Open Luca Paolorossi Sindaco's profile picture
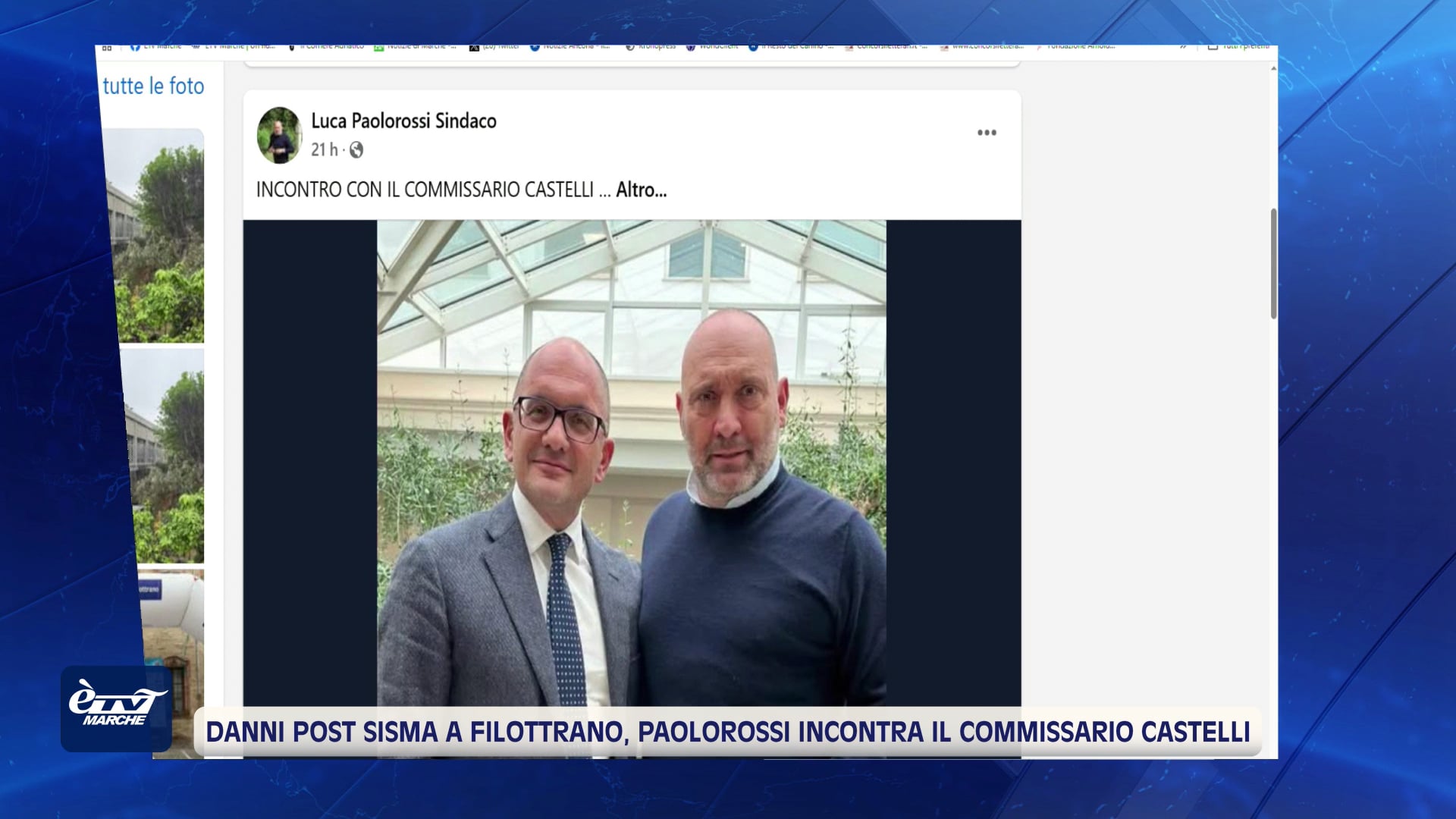Viewport: 1456px width, 819px height. [x=279, y=135]
